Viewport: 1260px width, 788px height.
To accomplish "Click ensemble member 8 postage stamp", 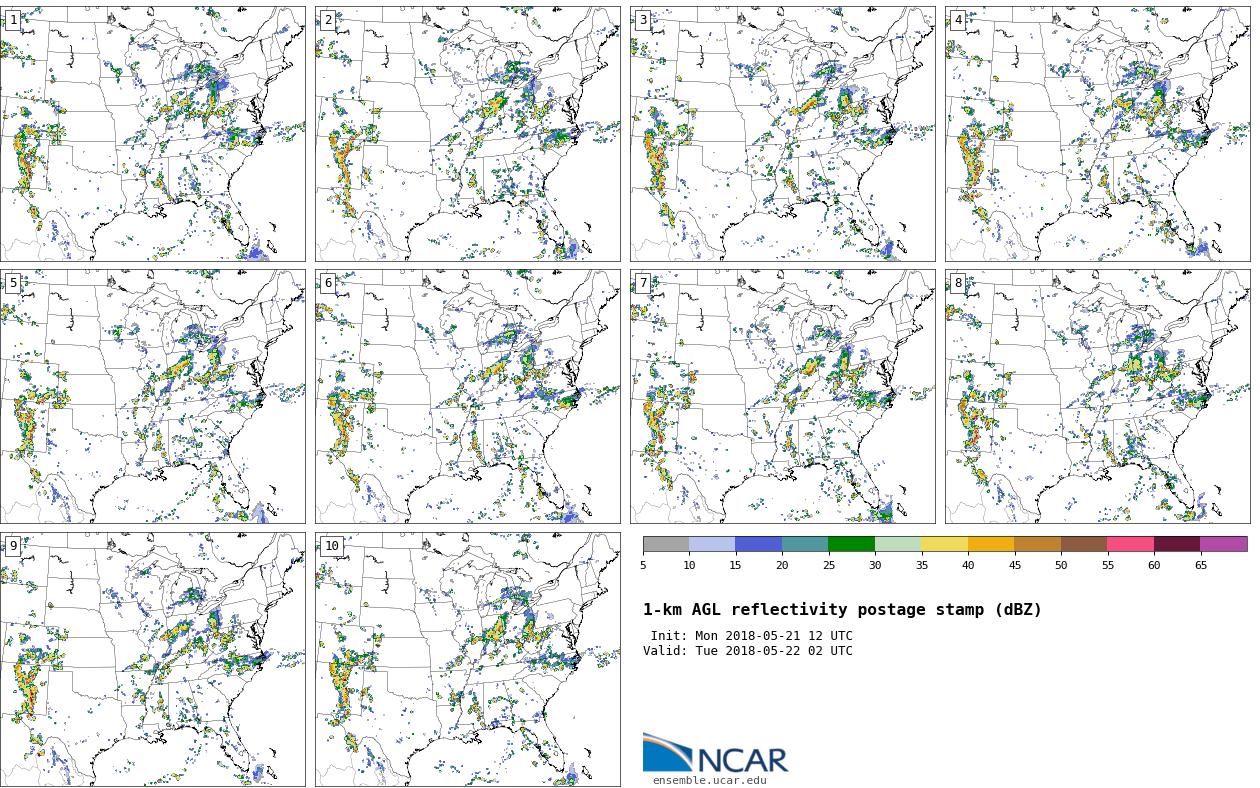I will point(1097,396).
